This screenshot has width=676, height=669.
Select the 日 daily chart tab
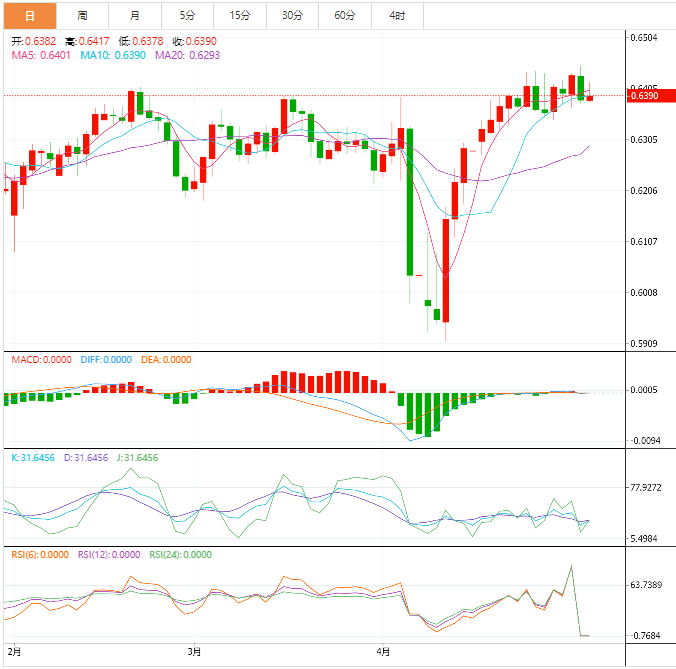pos(29,15)
